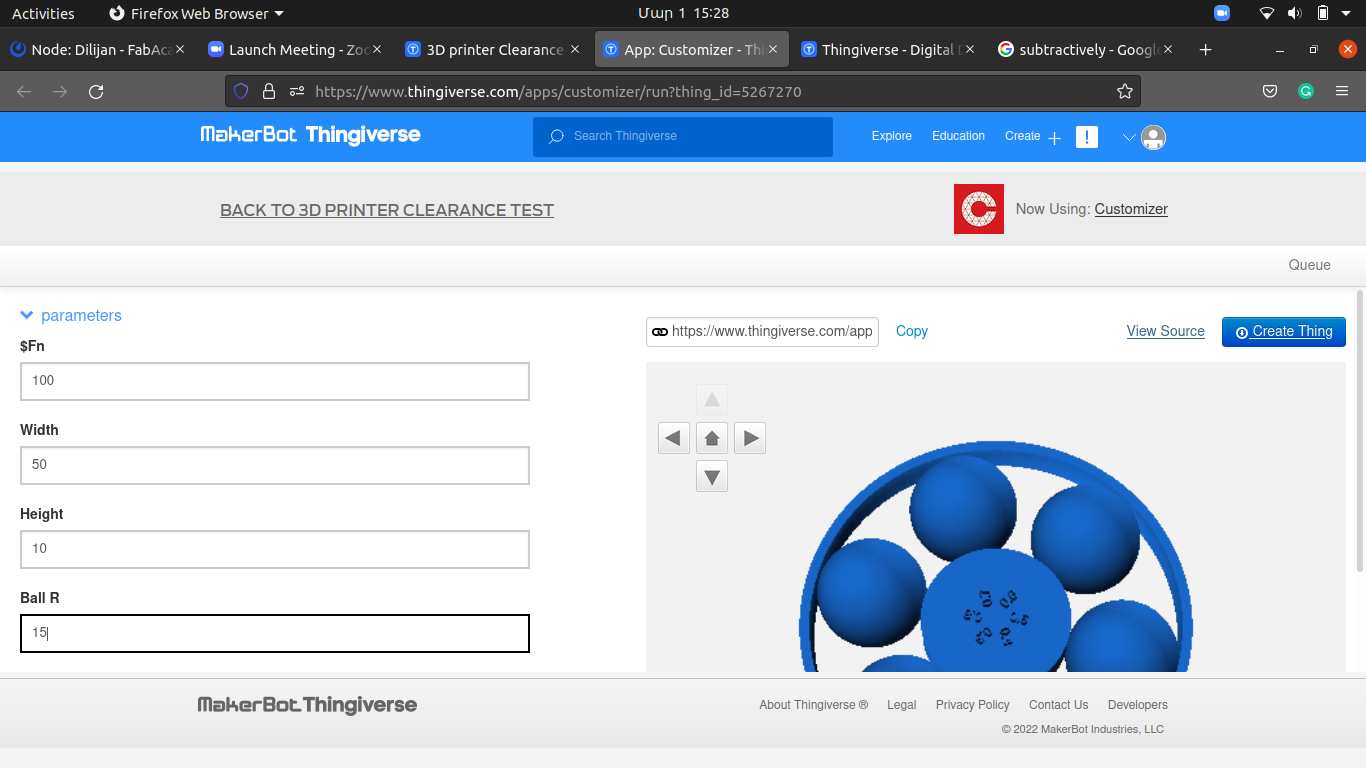Open About Thingiverse footer link
The image size is (1366, 768).
click(814, 705)
